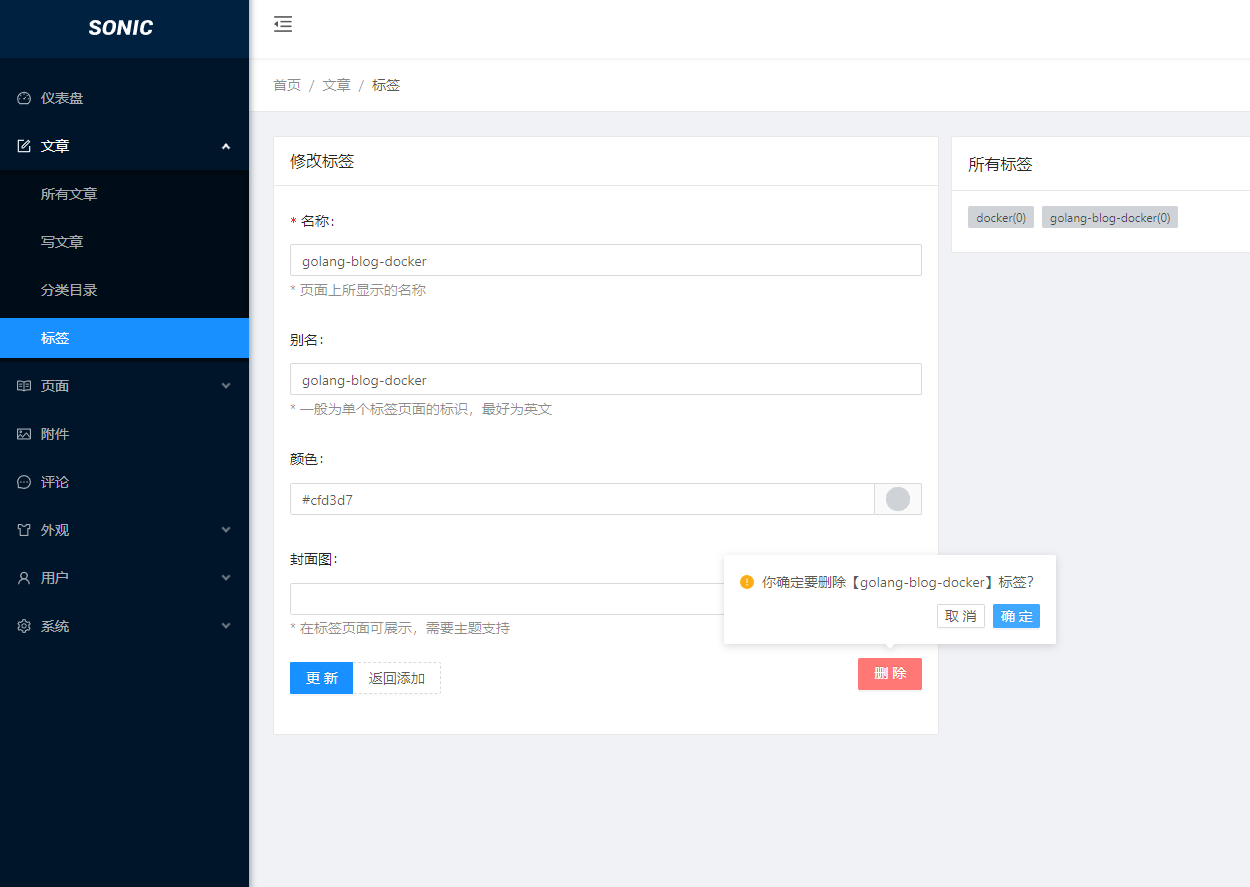The height and width of the screenshot is (887, 1250).
Task: Expand the 用户 submenu chevron
Action: [226, 578]
